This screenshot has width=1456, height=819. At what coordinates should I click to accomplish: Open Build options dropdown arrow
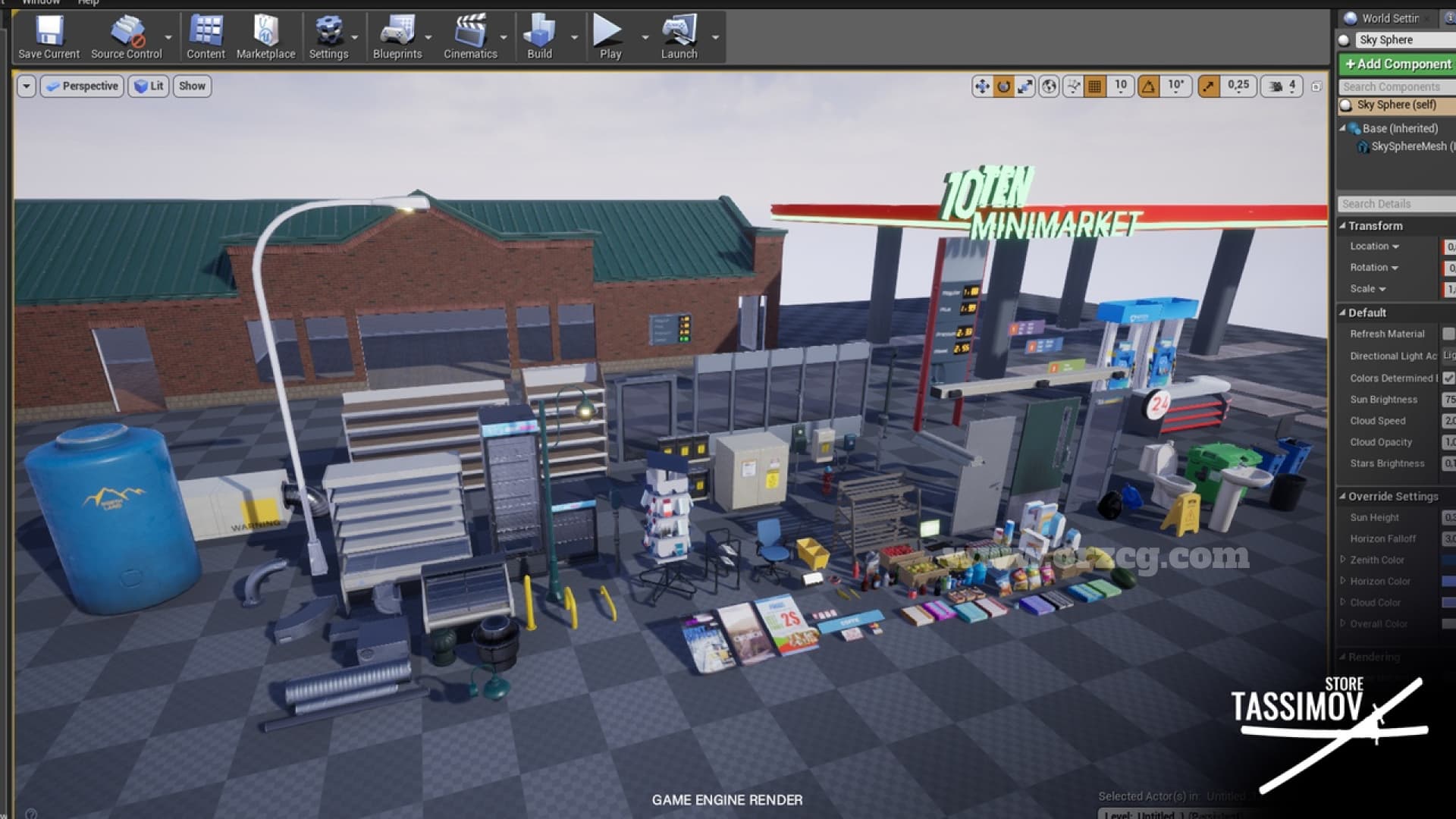(574, 37)
